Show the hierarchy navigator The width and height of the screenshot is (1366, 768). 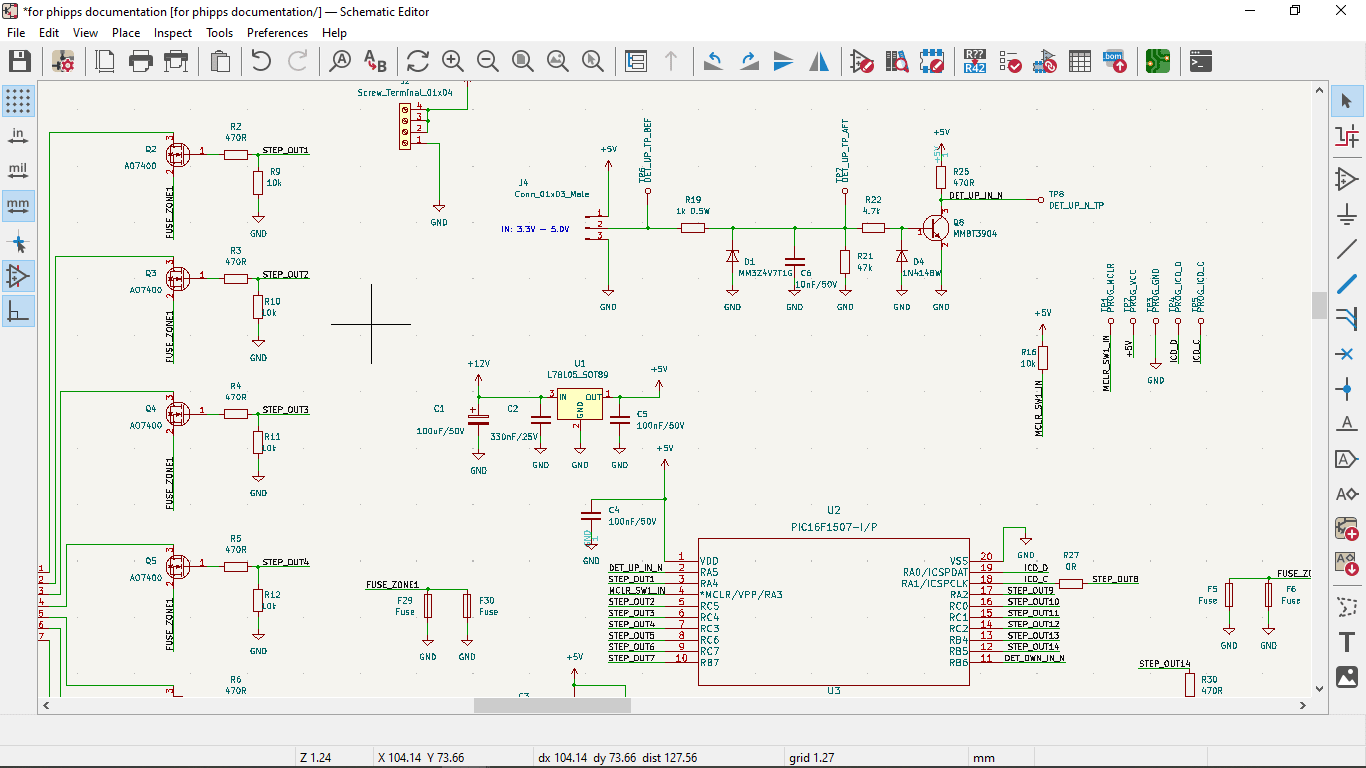(x=635, y=61)
